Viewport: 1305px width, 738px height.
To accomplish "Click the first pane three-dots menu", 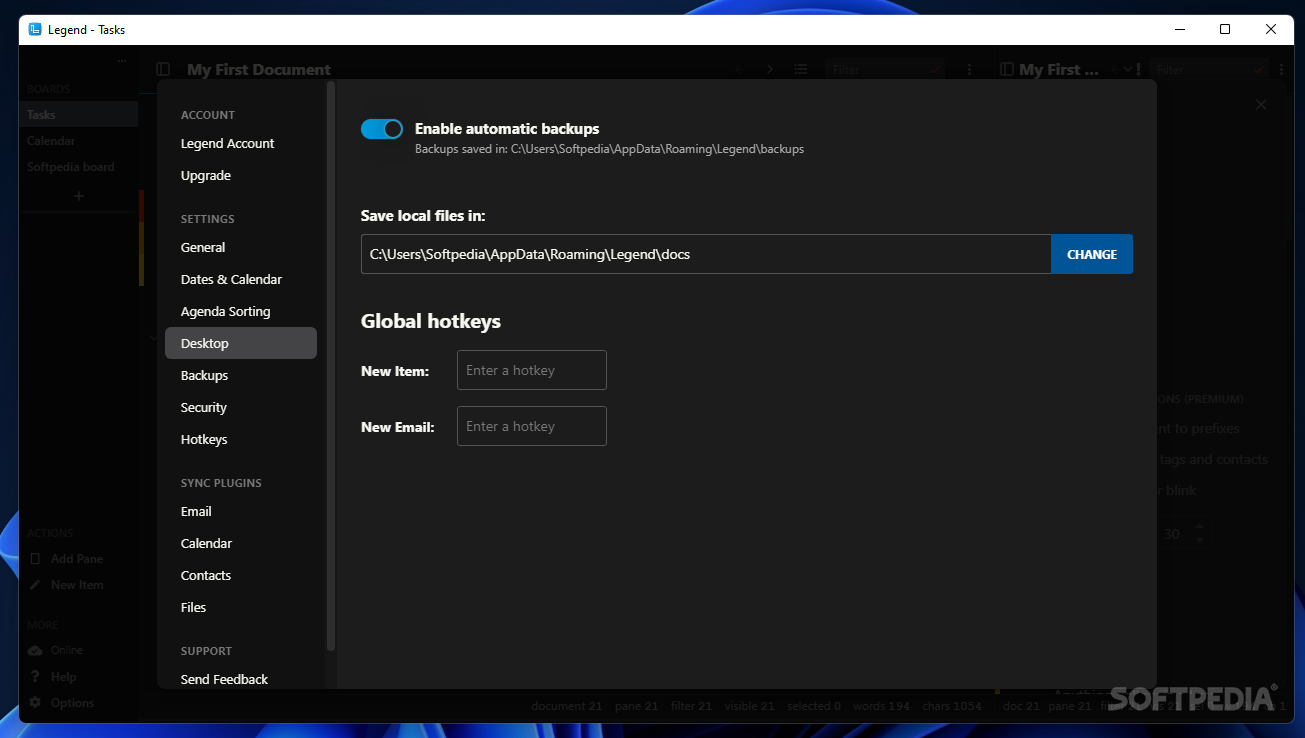I will (970, 69).
